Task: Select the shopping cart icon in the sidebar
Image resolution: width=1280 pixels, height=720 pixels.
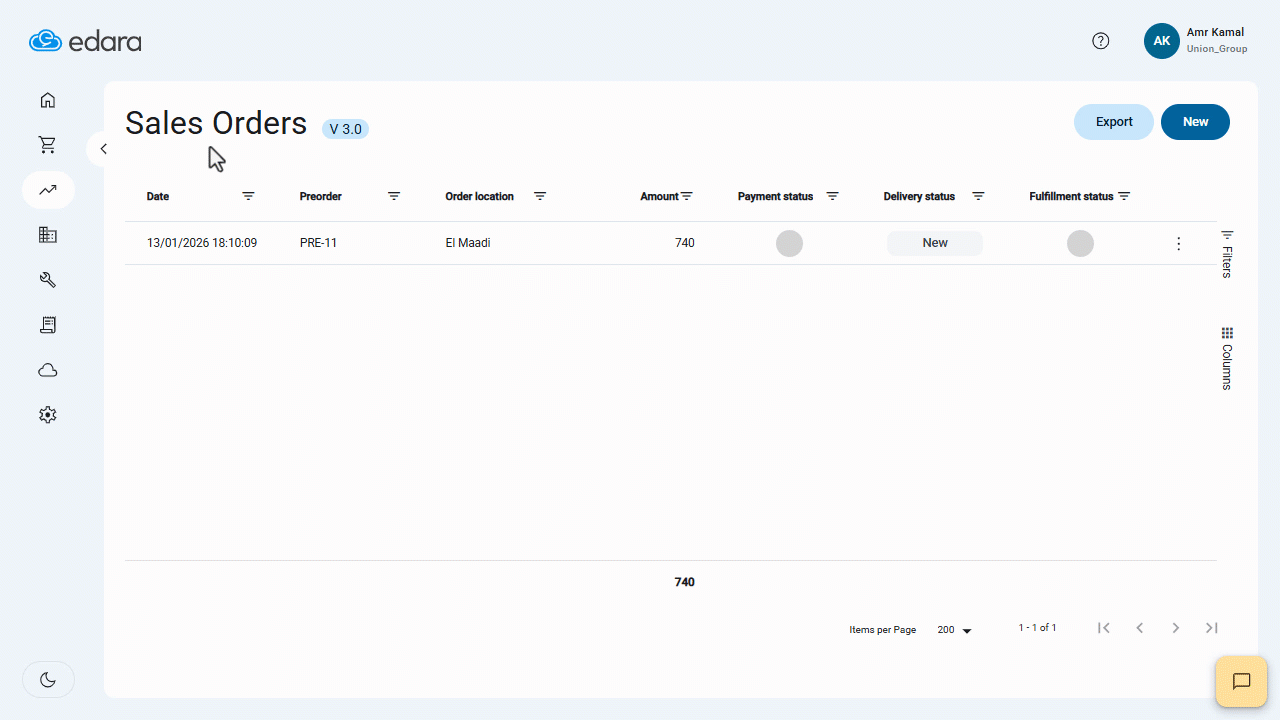Action: coord(47,144)
